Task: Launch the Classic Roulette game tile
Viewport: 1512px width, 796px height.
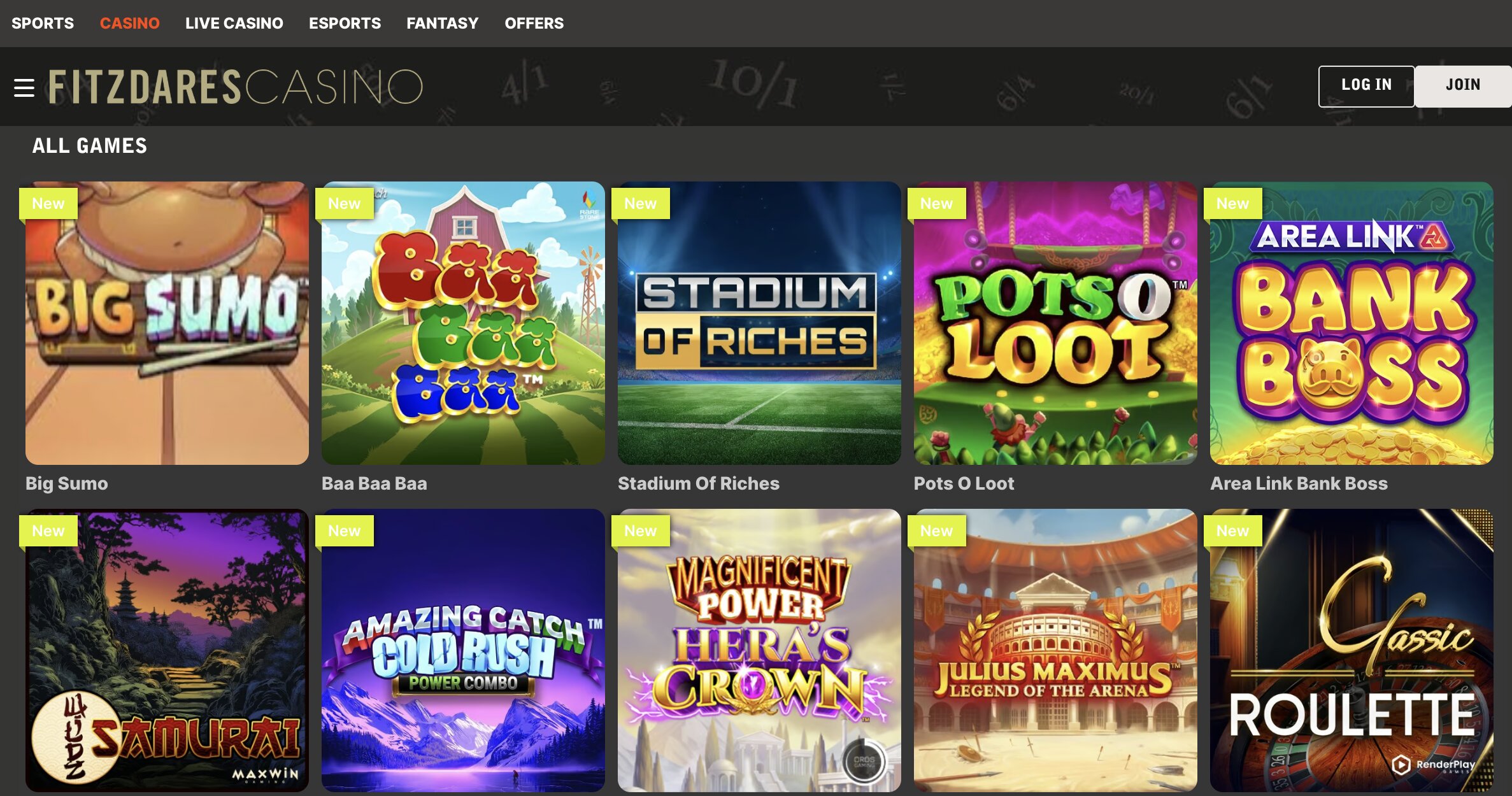Action: pyautogui.click(x=1352, y=650)
